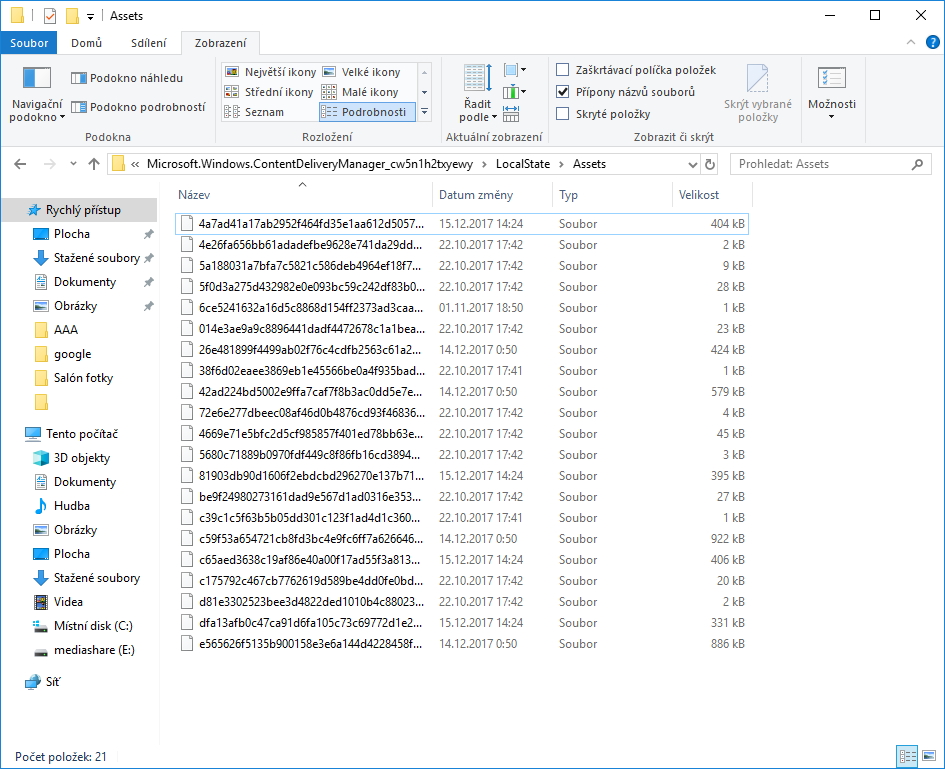This screenshot has height=769, width=945.
Task: Select Největší ikony layout
Action: click(270, 72)
